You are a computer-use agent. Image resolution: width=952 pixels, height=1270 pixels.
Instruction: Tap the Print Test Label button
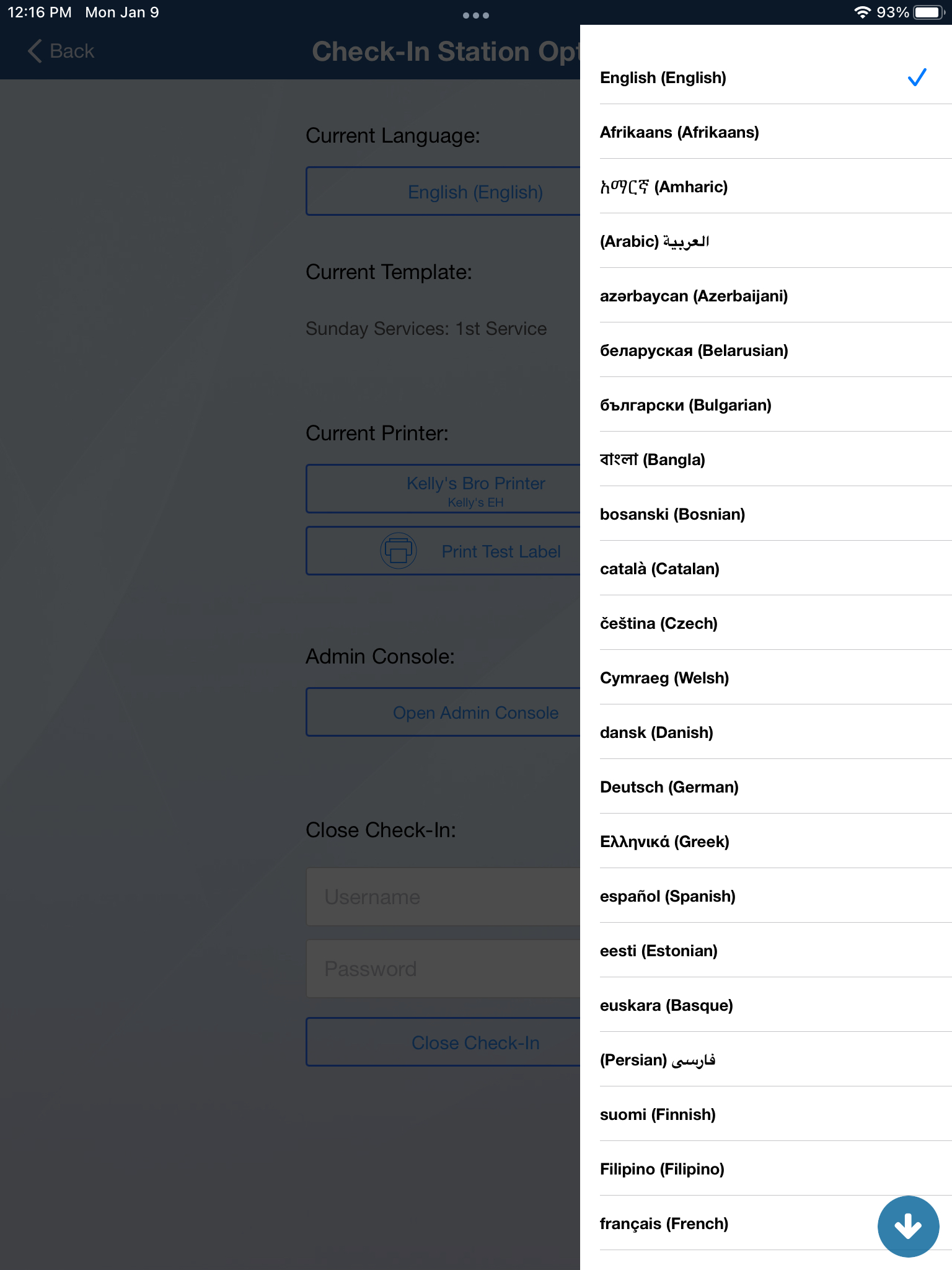click(x=444, y=551)
